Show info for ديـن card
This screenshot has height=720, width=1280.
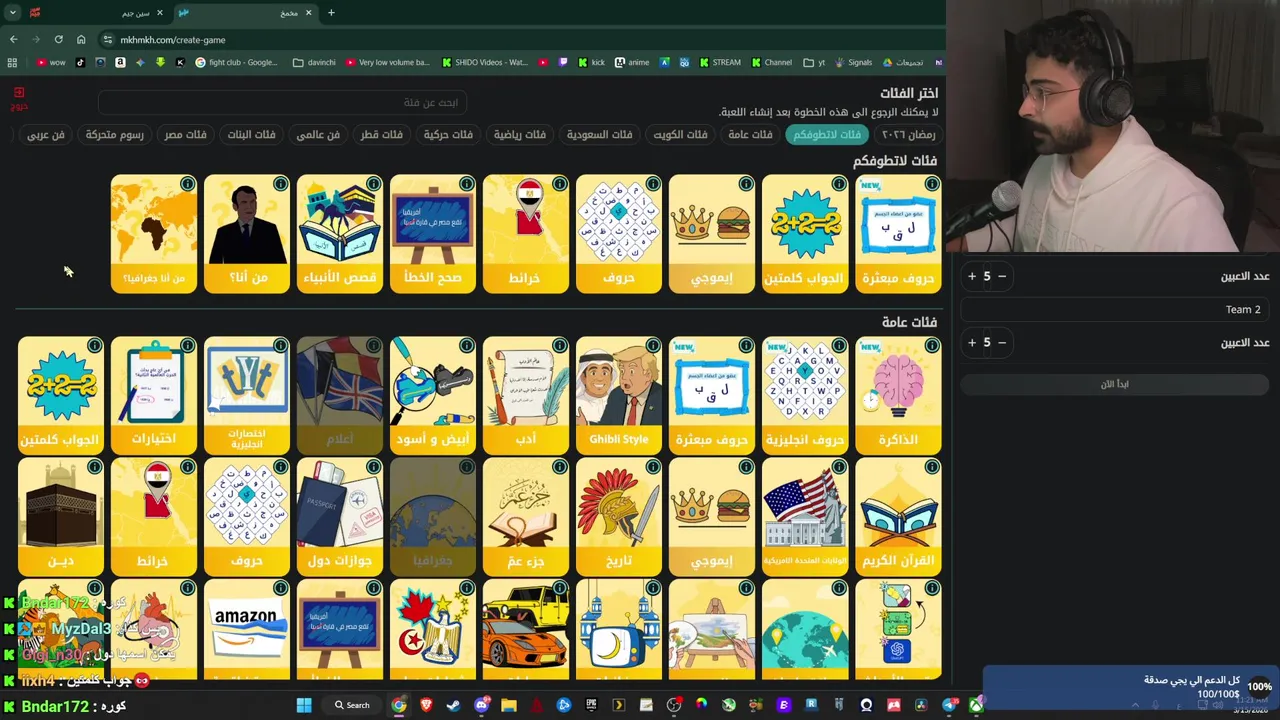pyautogui.click(x=94, y=467)
